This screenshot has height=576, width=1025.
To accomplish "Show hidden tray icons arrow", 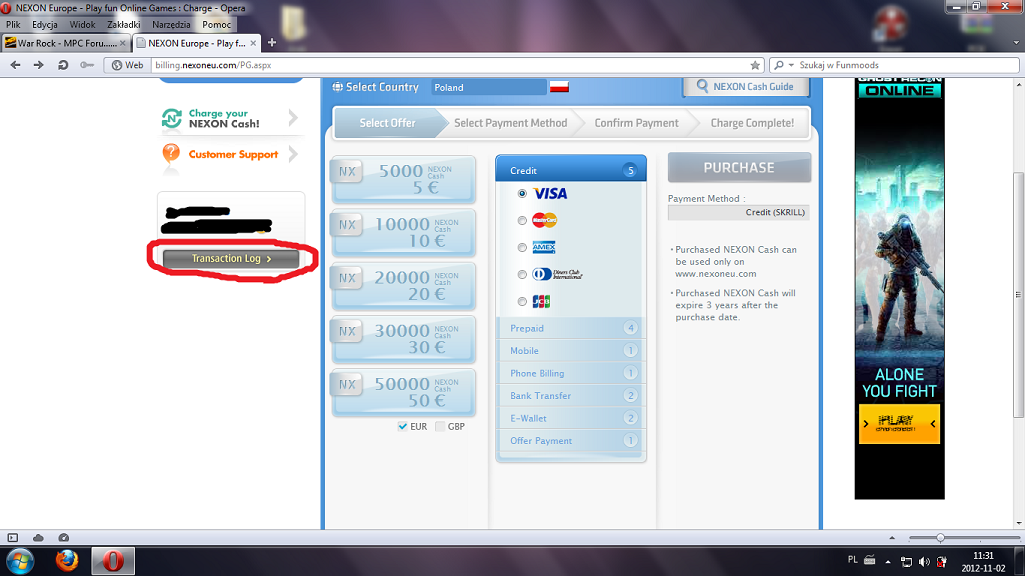I will click(x=888, y=562).
